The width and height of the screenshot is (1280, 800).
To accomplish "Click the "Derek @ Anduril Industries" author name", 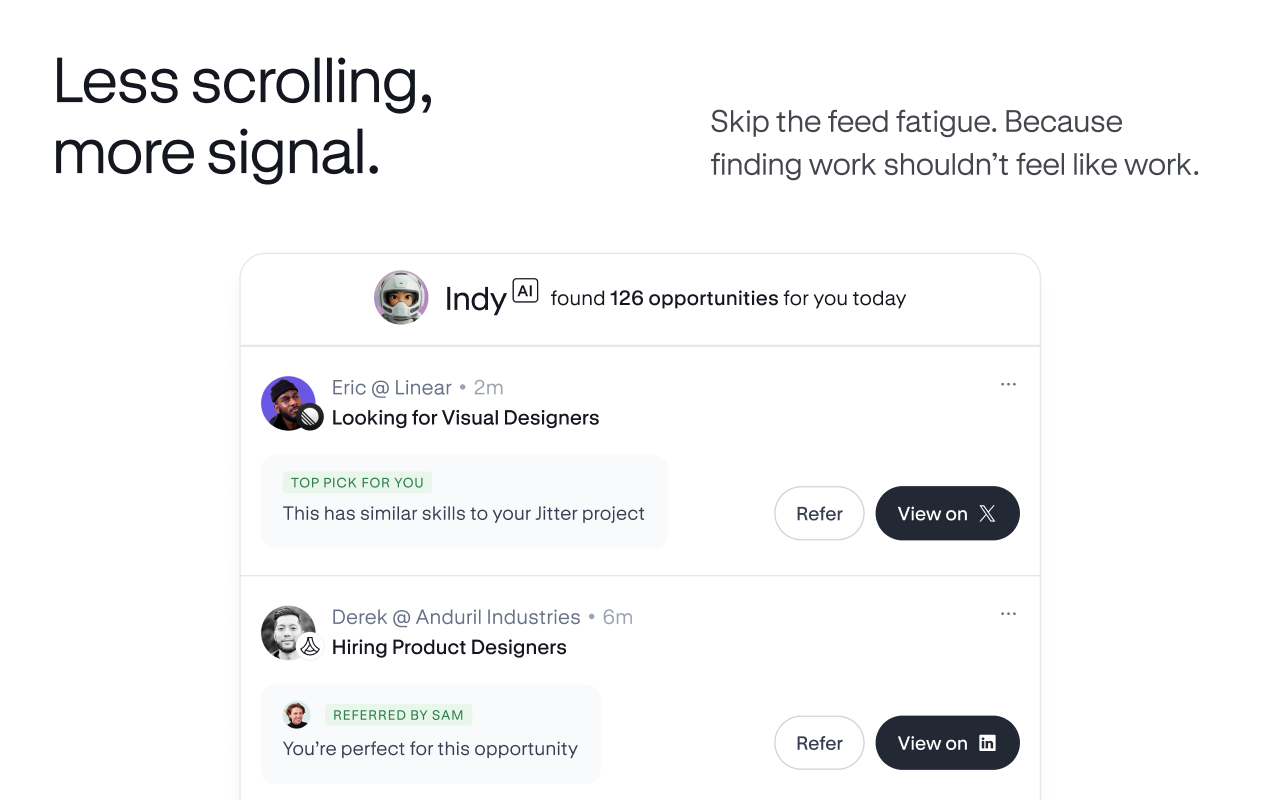I will pos(456,617).
